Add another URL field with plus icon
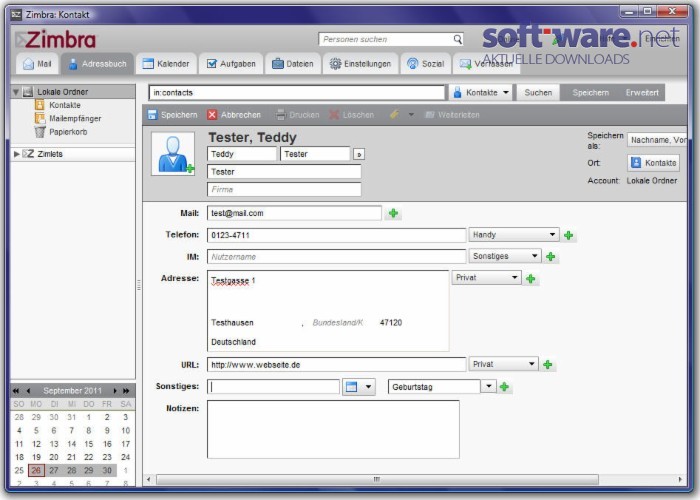 (548, 365)
